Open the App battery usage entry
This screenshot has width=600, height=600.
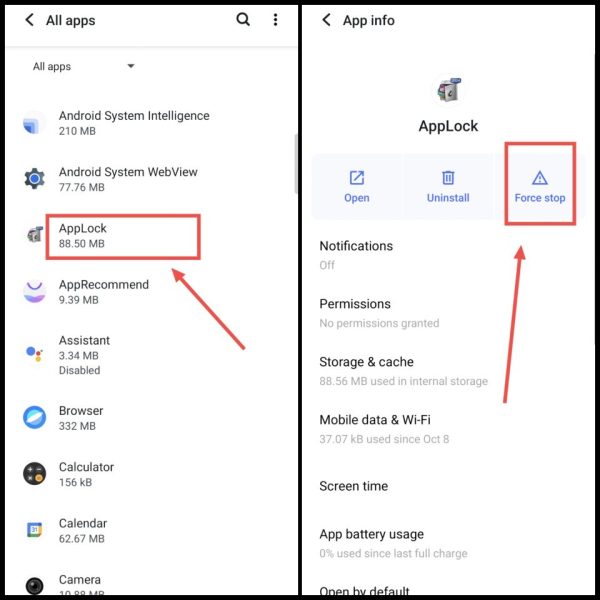pos(448,543)
